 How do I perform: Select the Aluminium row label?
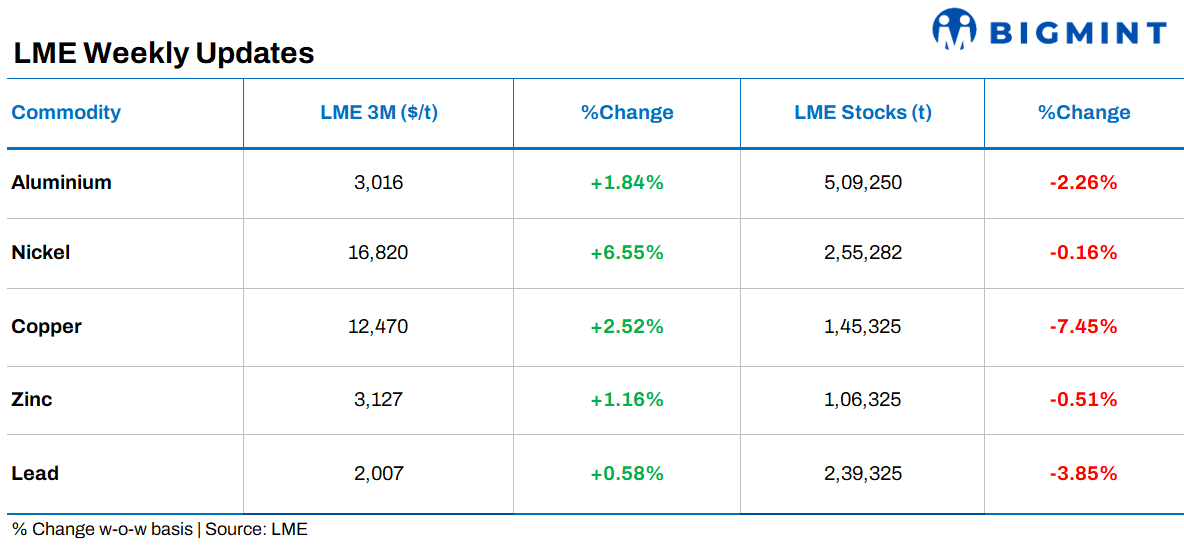pyautogui.click(x=61, y=182)
